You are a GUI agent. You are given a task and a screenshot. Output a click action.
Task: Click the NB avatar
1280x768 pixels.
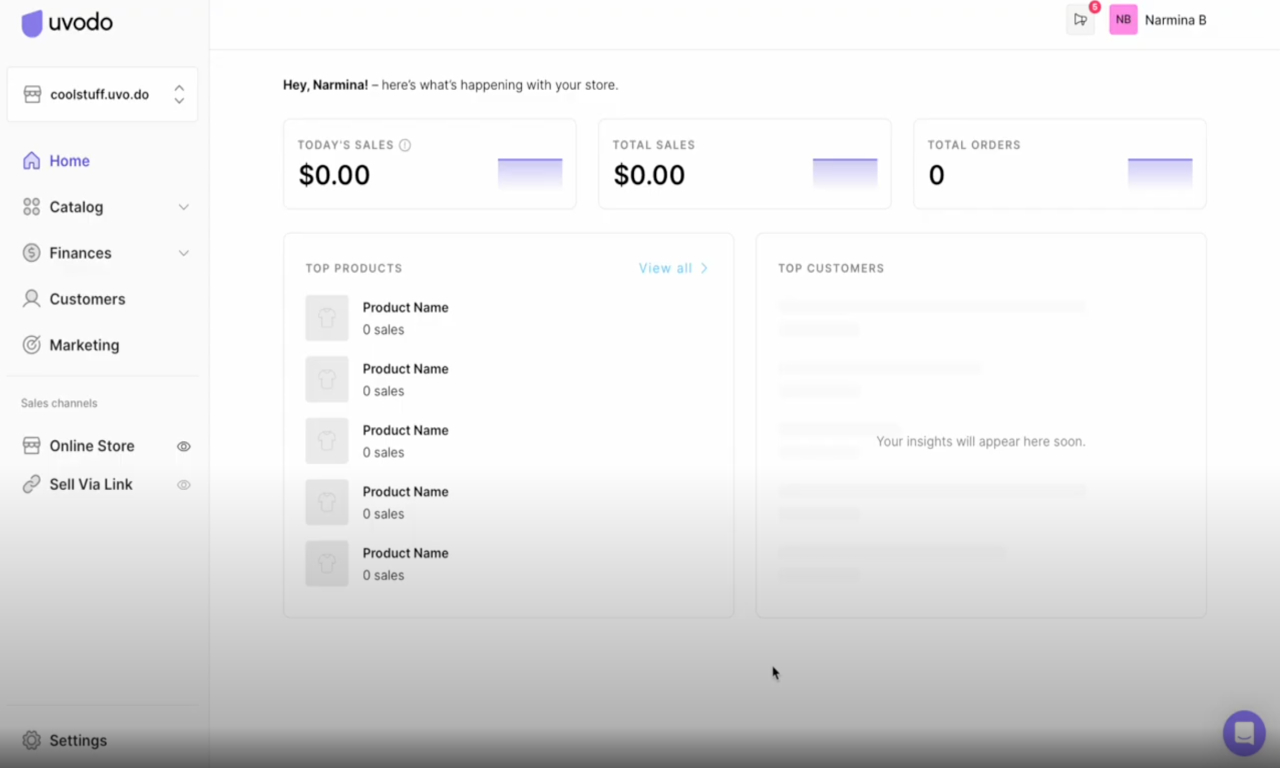click(x=1123, y=19)
